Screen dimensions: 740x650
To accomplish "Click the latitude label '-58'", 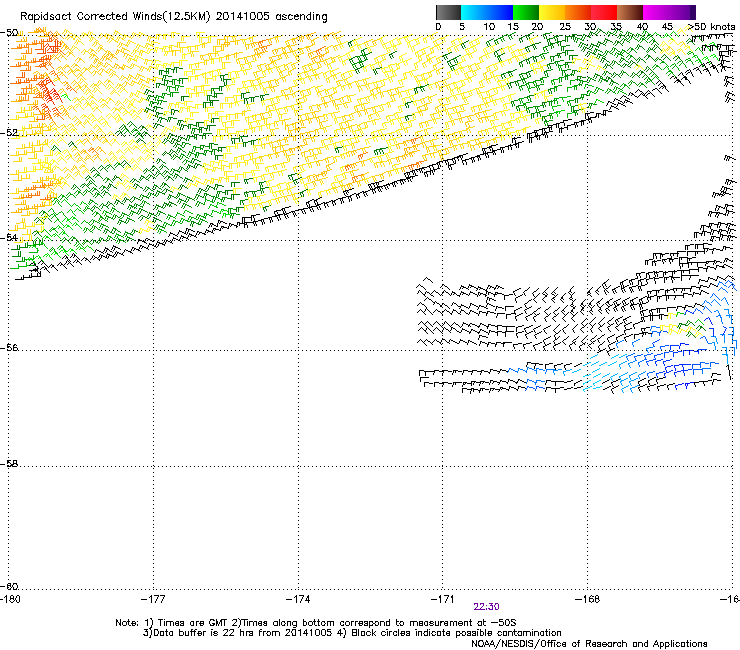I will point(9,464).
